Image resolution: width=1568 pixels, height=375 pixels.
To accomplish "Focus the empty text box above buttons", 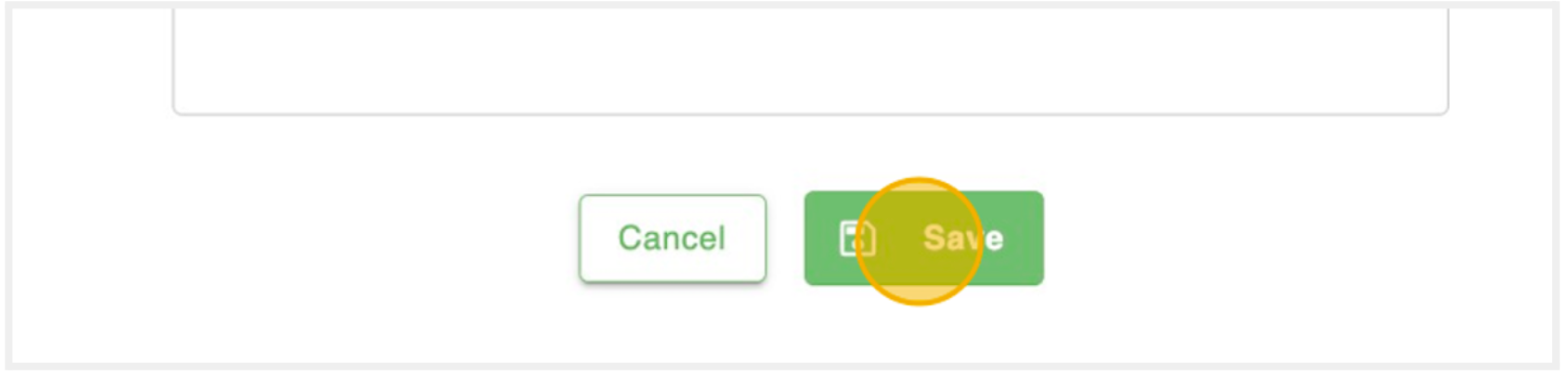I will click(810, 60).
